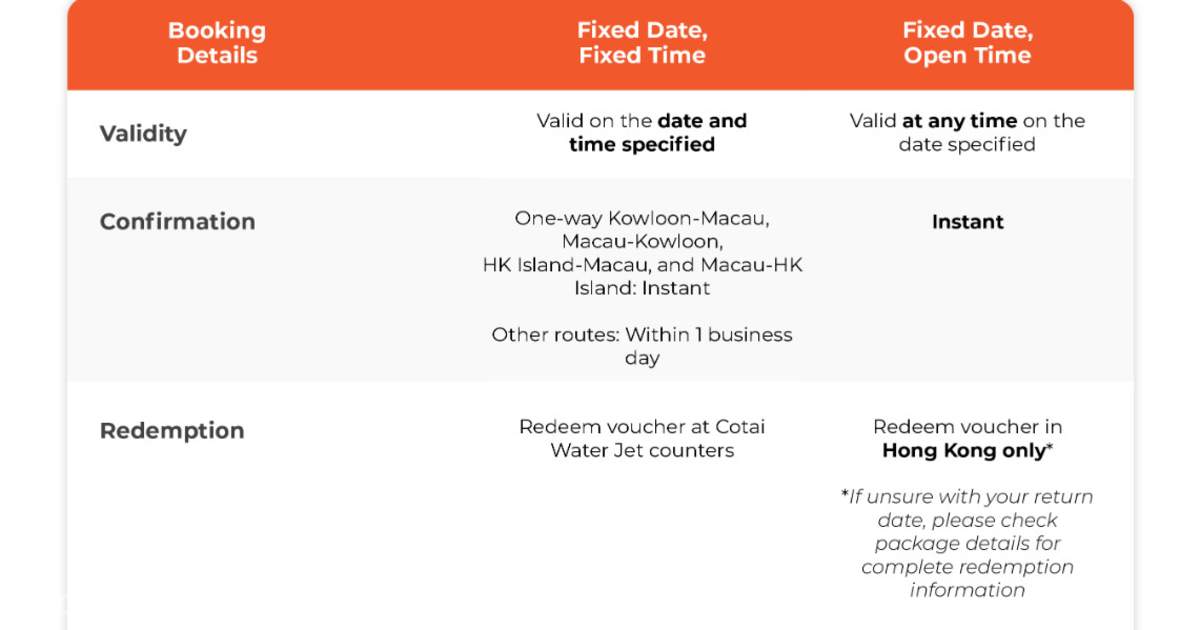Image resolution: width=1200 pixels, height=630 pixels.
Task: Select the "Fixed Date, Fixed Time" header
Action: click(641, 43)
